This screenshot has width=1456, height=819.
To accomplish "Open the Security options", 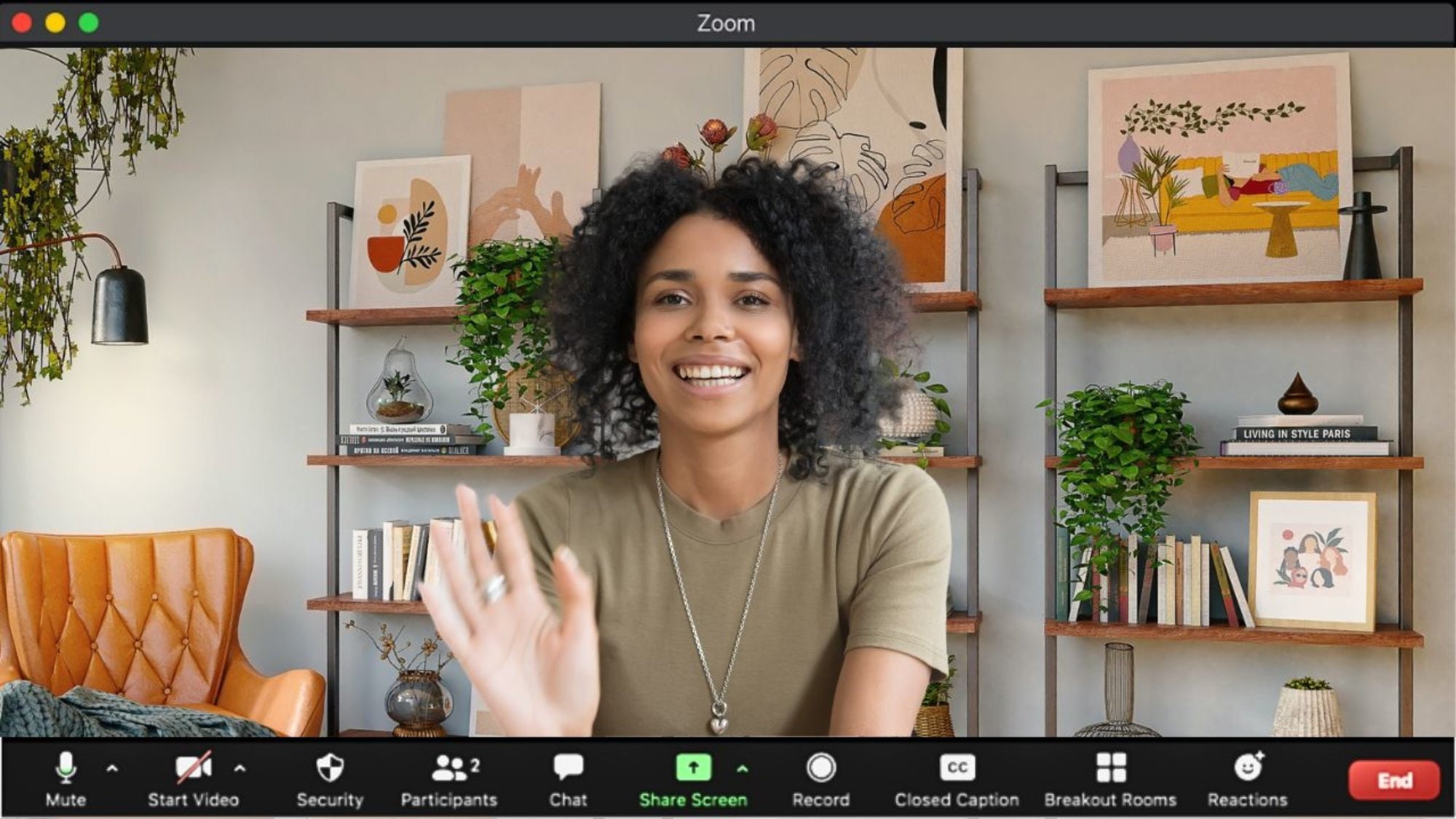I will click(329, 767).
